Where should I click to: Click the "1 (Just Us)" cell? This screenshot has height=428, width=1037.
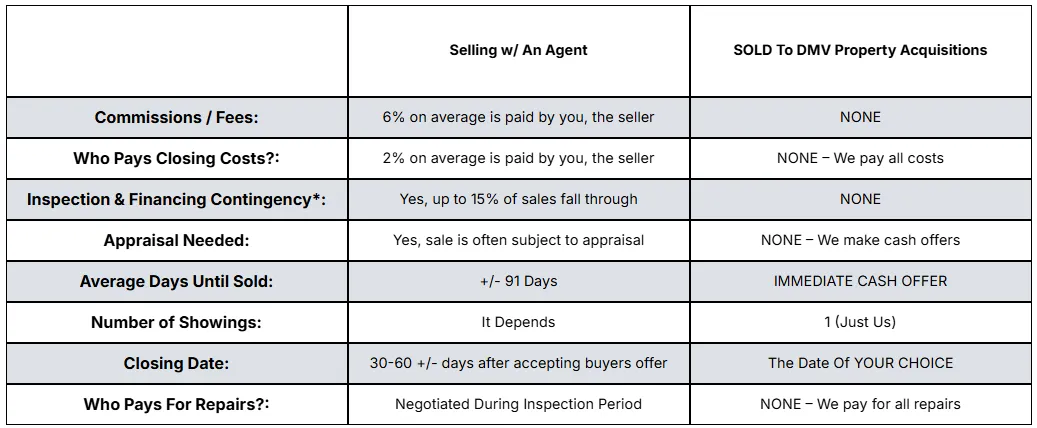point(860,322)
